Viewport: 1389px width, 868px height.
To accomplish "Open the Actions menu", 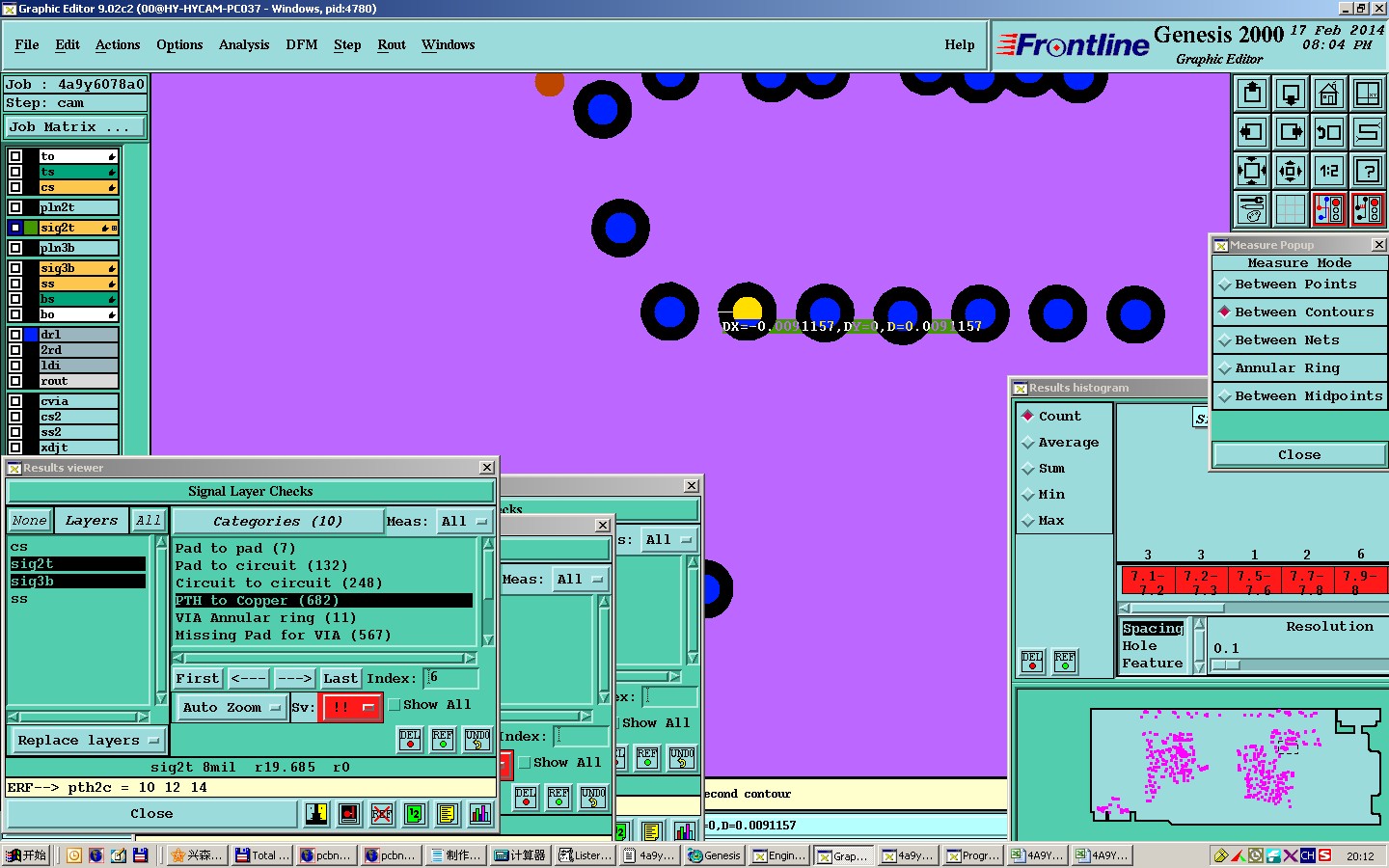I will click(118, 45).
